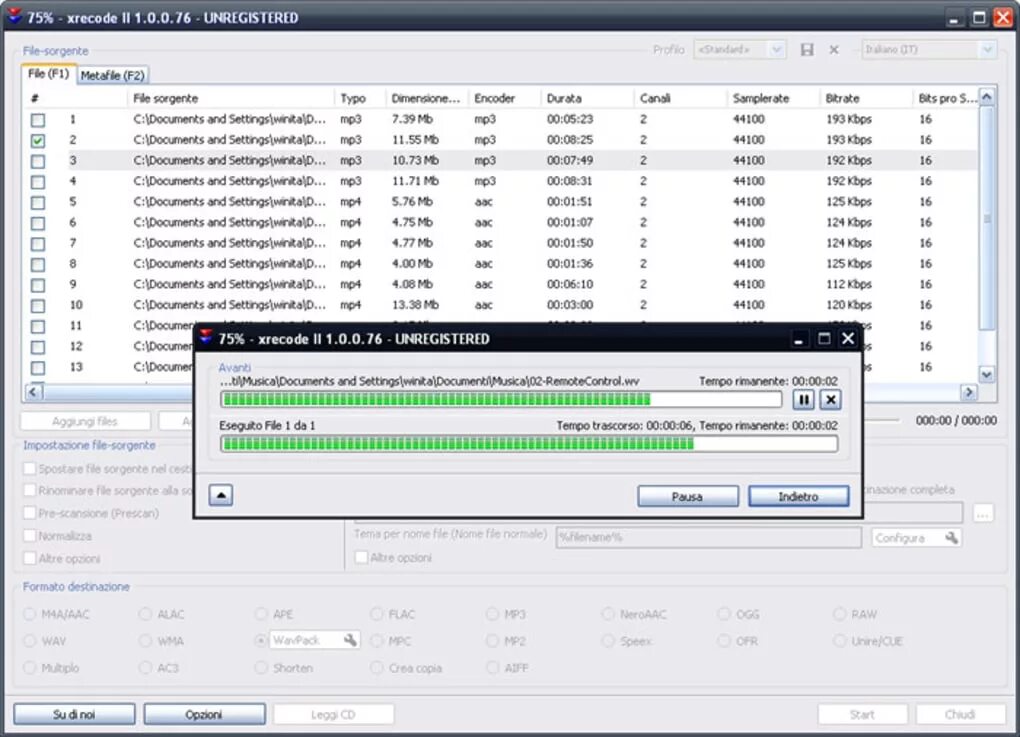Select the OGG format radio button

point(724,614)
